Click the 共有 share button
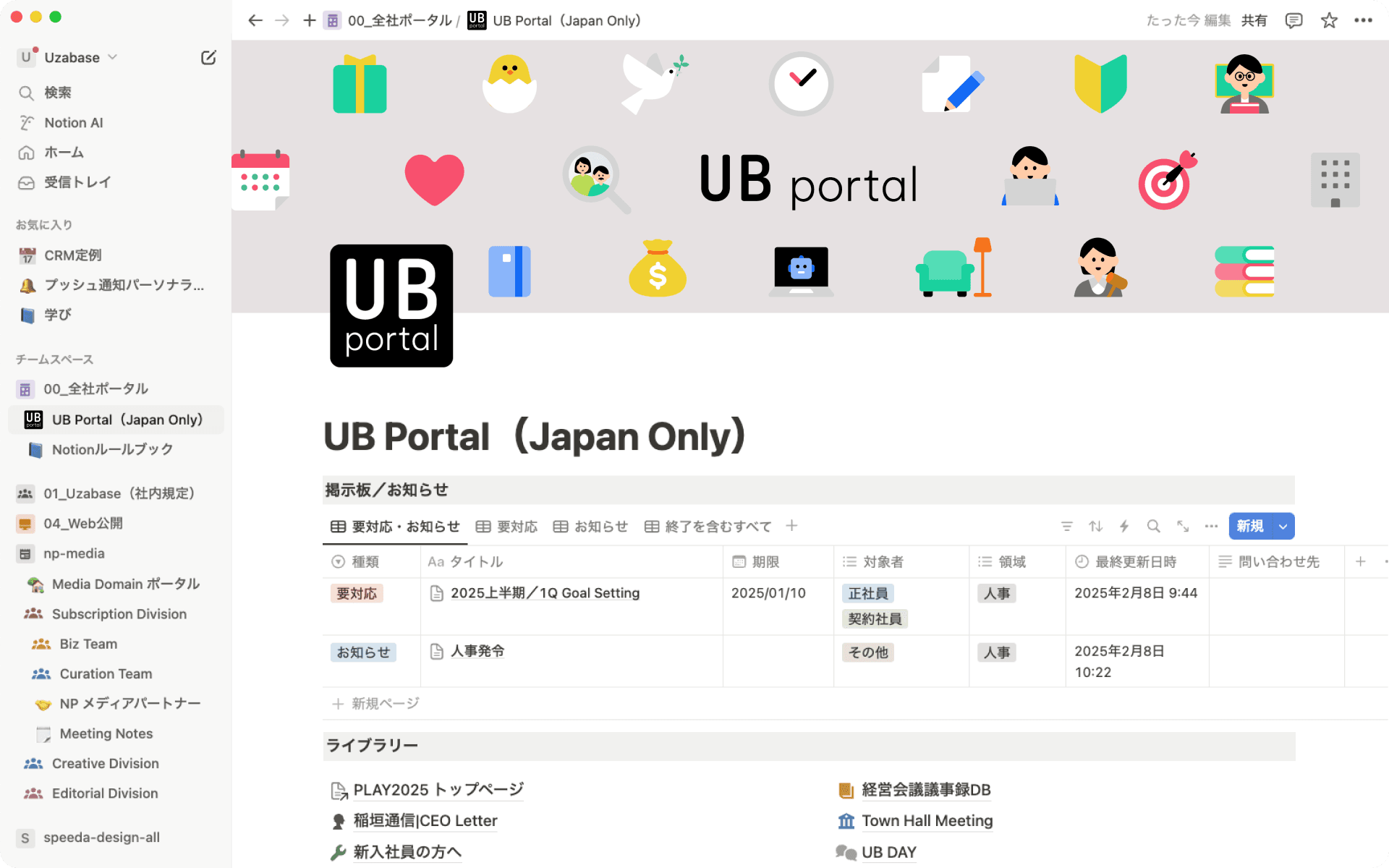The height and width of the screenshot is (868, 1389). pos(1254,20)
